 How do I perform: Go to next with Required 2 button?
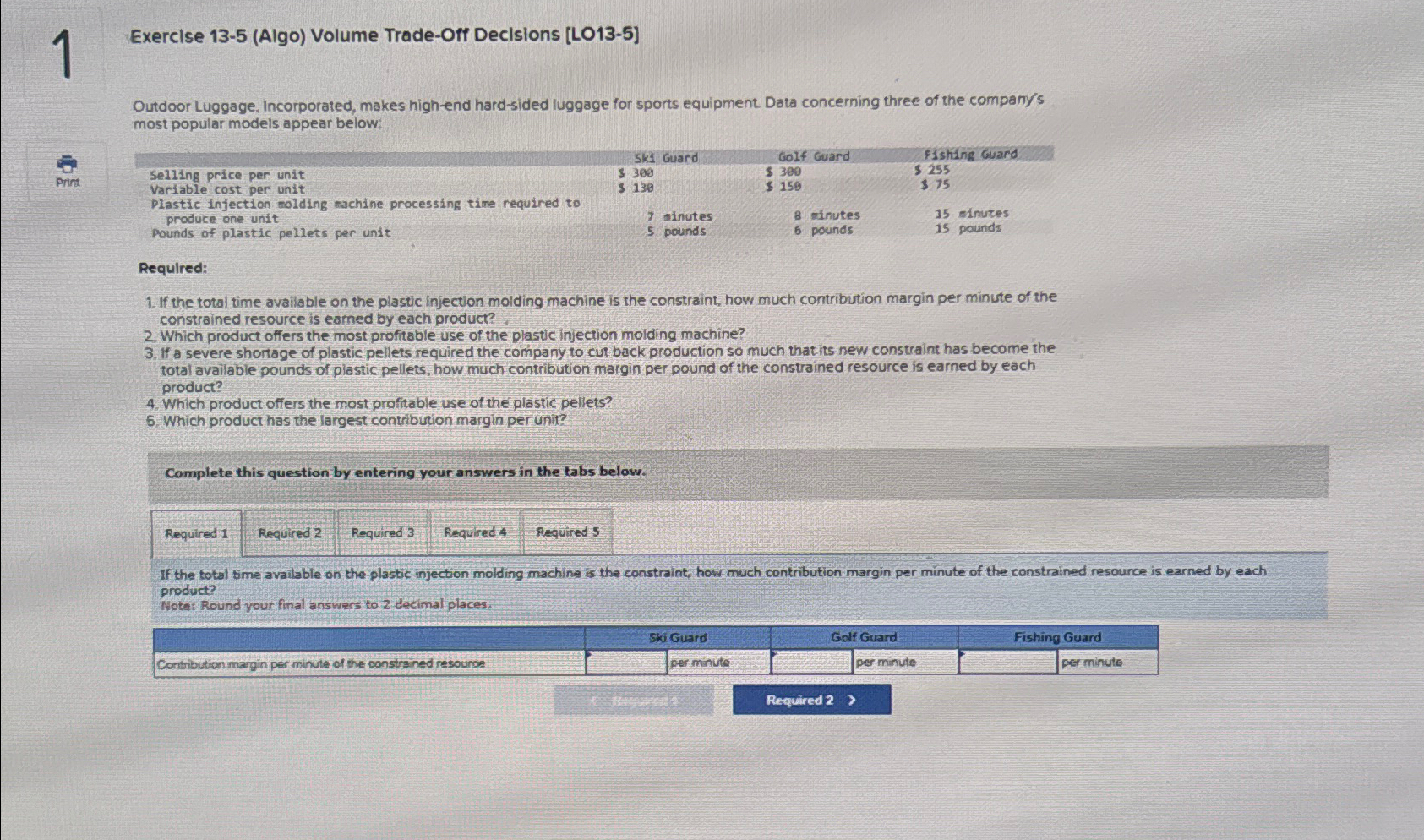coord(811,700)
